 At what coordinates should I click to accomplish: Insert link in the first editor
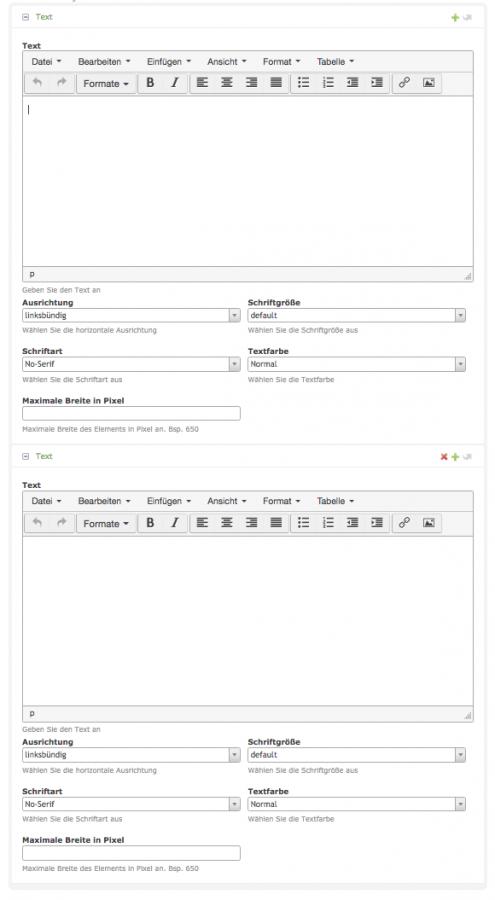(x=404, y=83)
